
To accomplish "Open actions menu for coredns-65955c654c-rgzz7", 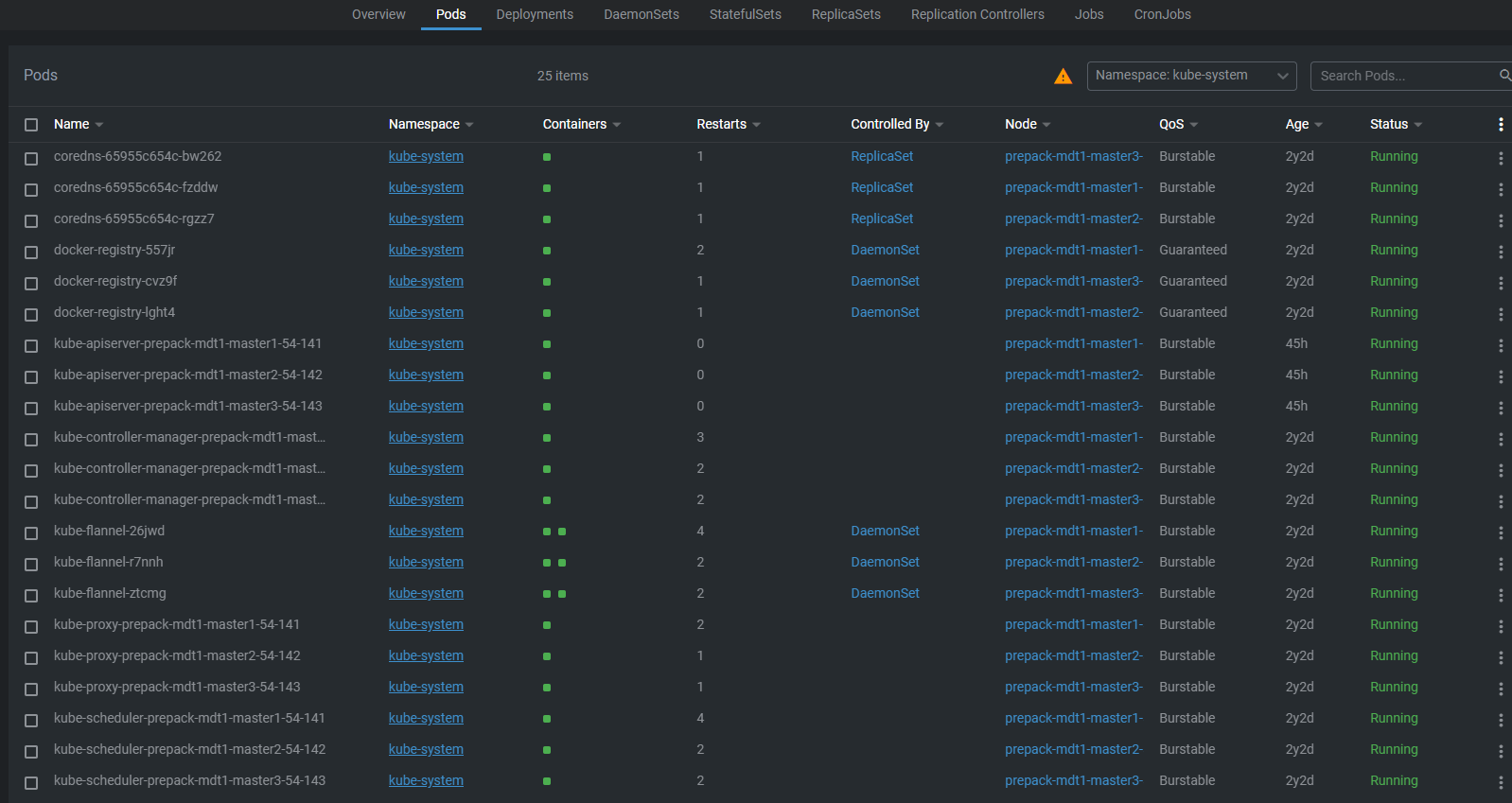I will 1501,220.
